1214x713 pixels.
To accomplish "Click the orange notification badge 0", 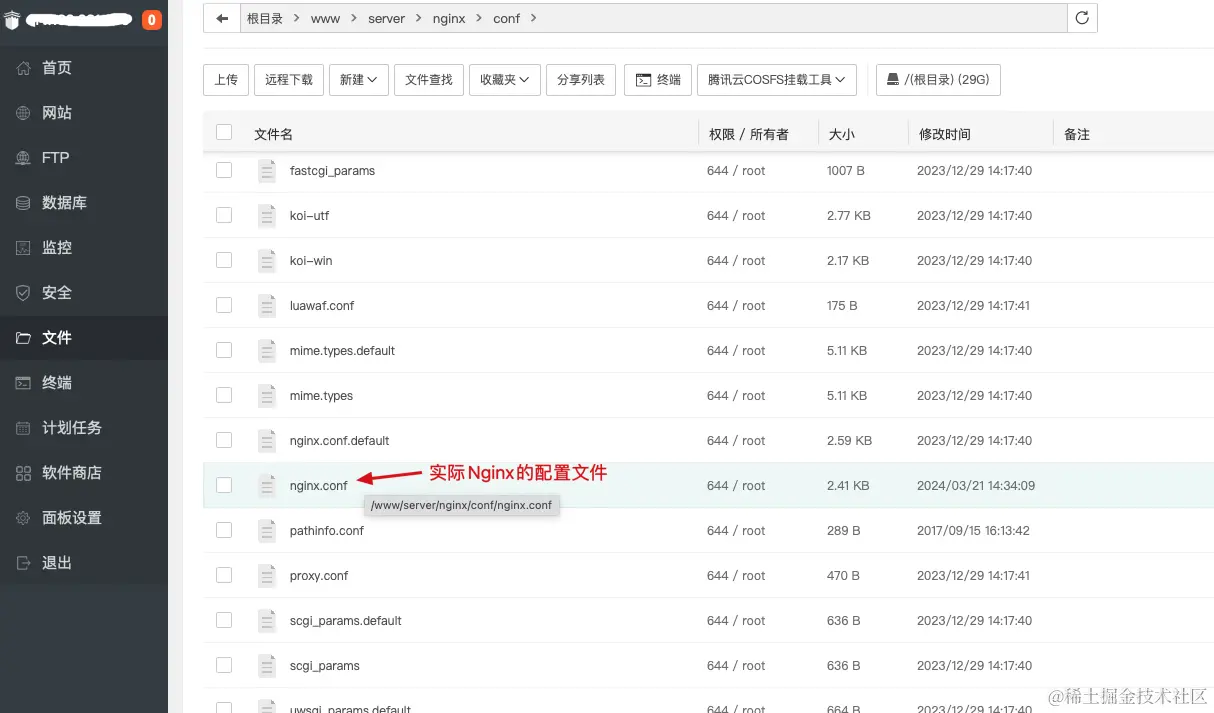I will pos(151,19).
